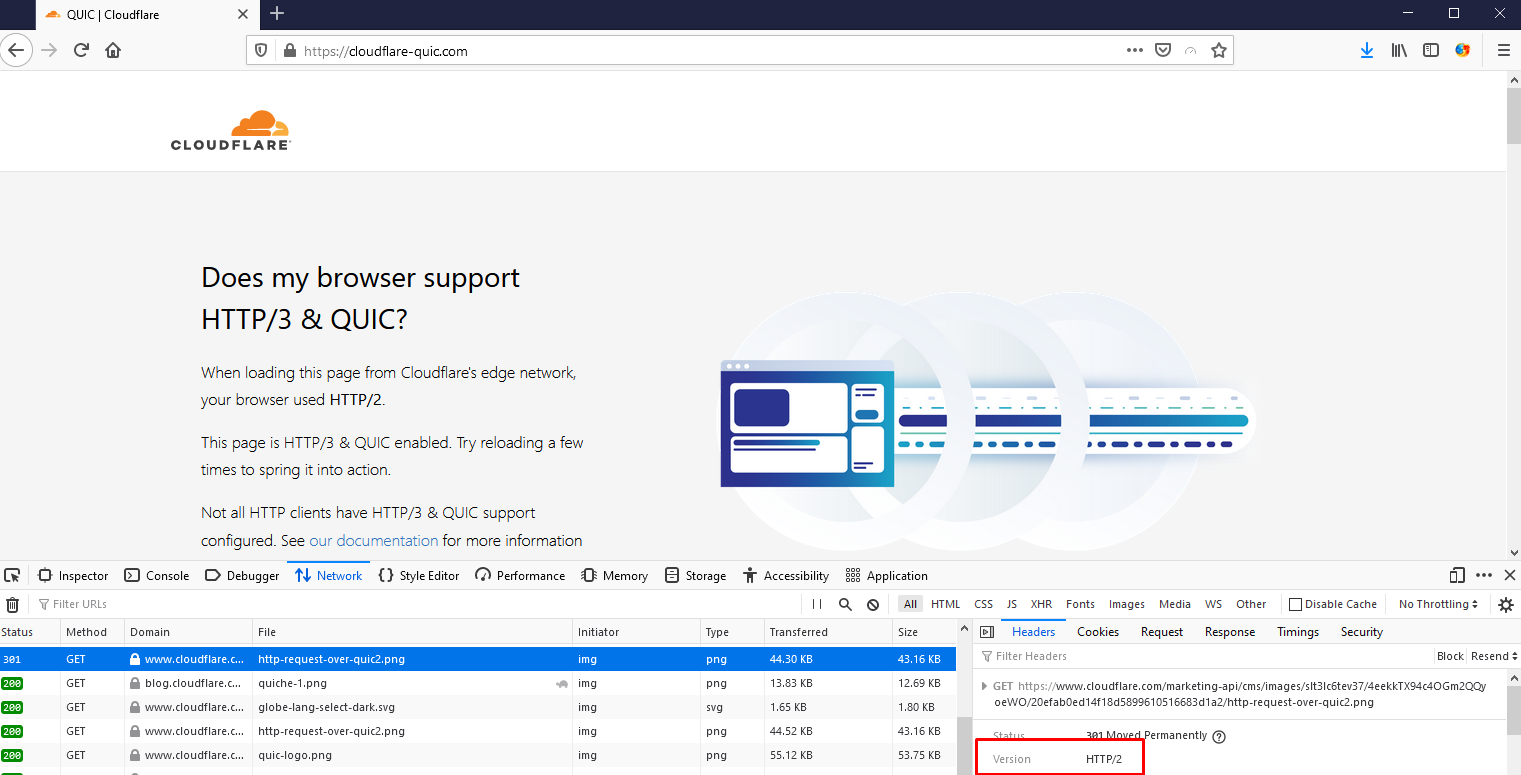
Task: Clear network requests with the trash icon
Action: (x=12, y=603)
